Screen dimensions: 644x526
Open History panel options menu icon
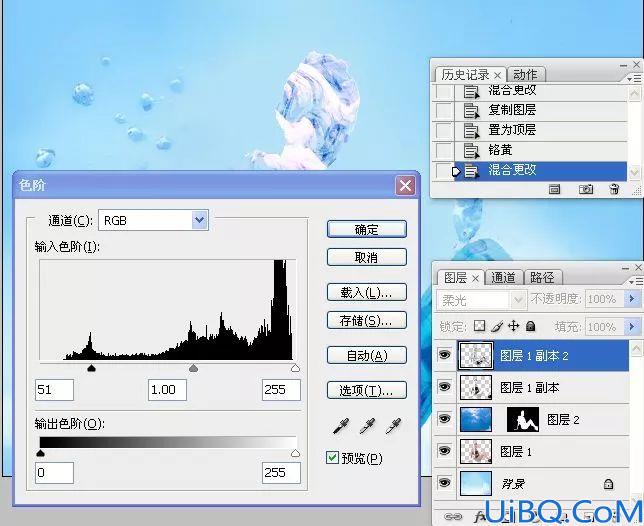point(634,78)
